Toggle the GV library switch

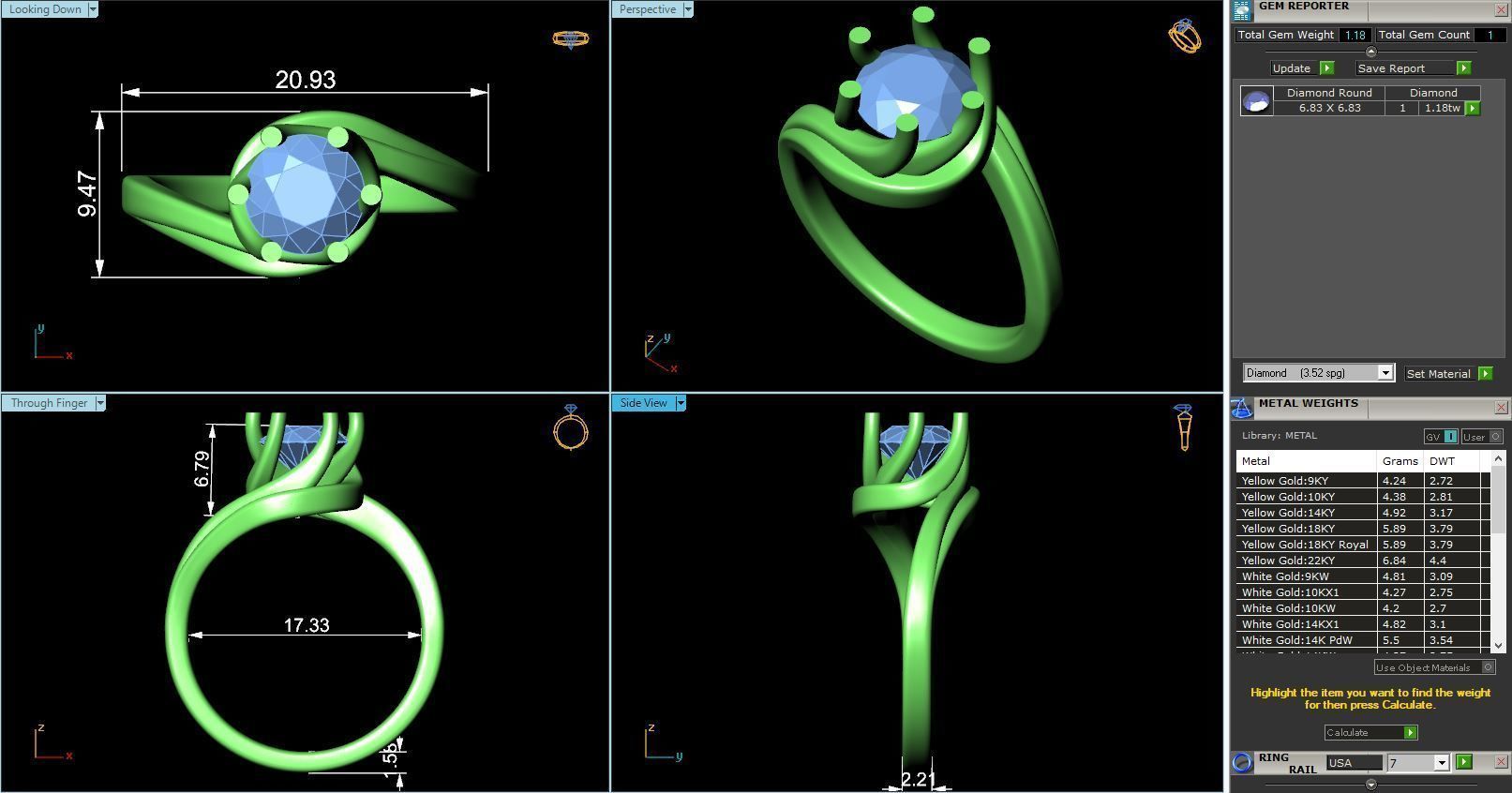pyautogui.click(x=1441, y=437)
